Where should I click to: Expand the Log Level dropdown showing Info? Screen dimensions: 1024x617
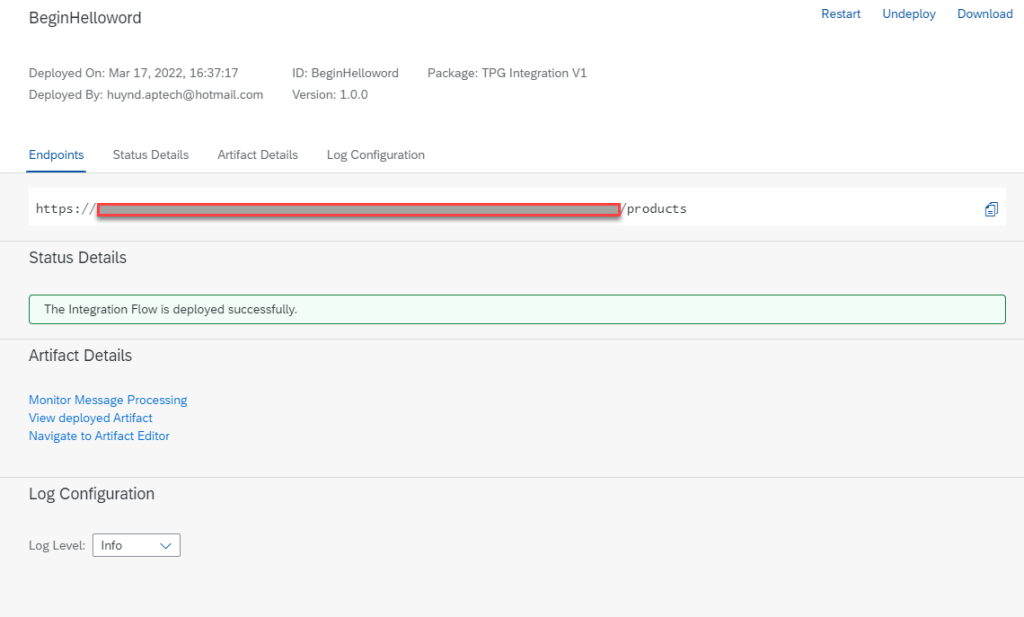(136, 545)
